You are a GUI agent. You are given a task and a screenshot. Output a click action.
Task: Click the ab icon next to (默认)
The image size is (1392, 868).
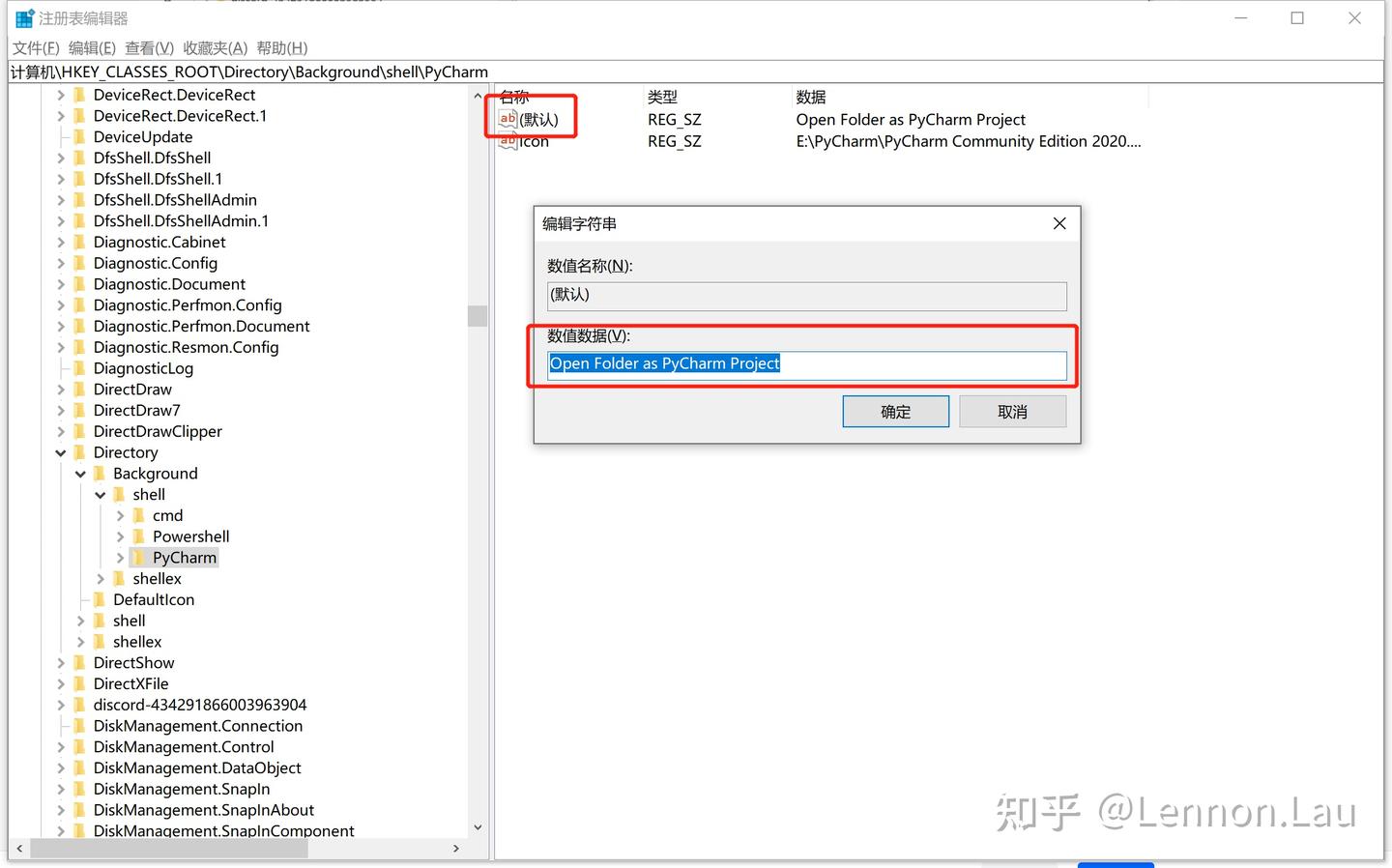click(507, 119)
